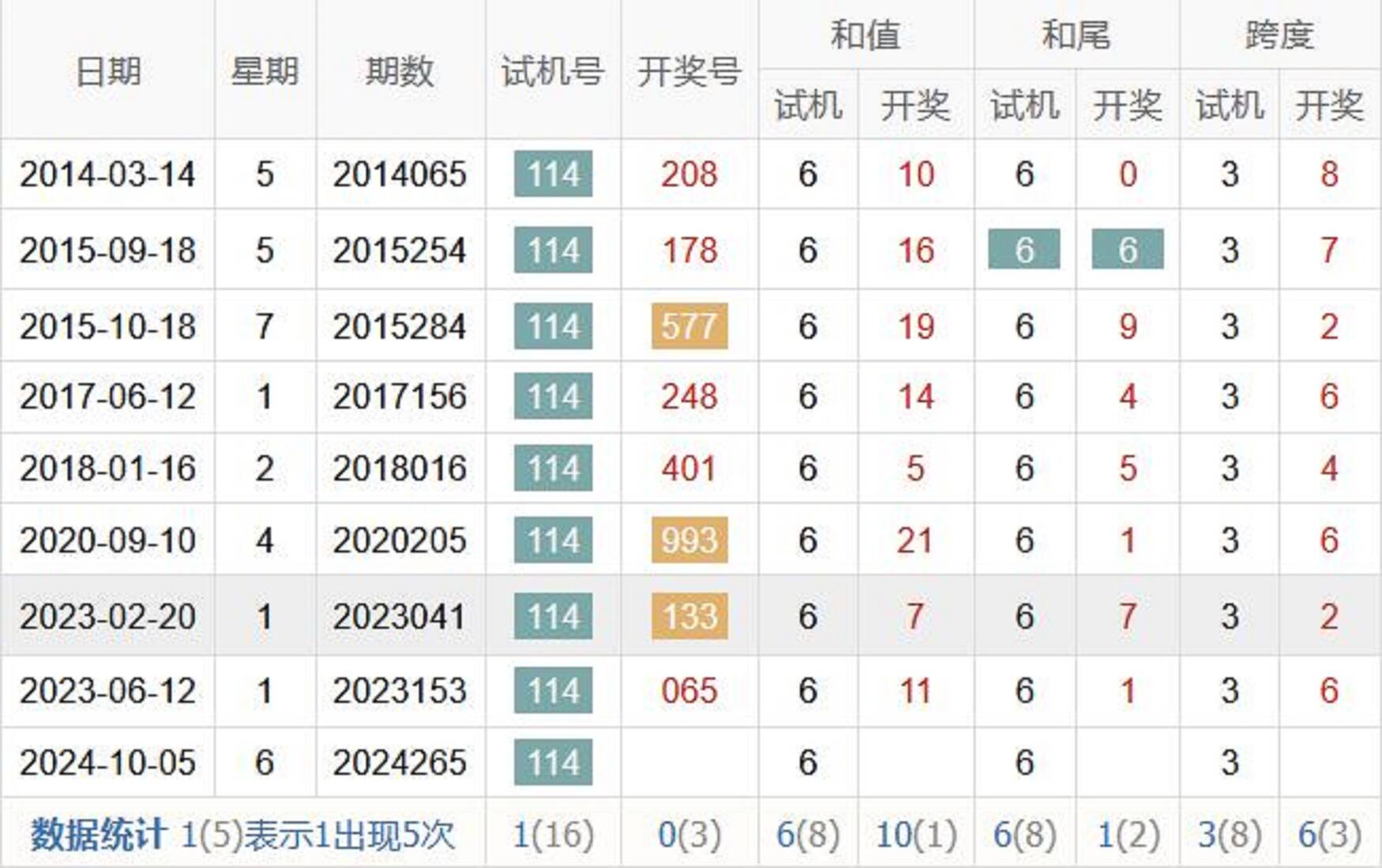Screen dimensions: 1382x868
Task: Click the teal 114 badge for 2014-03-14
Action: point(553,174)
